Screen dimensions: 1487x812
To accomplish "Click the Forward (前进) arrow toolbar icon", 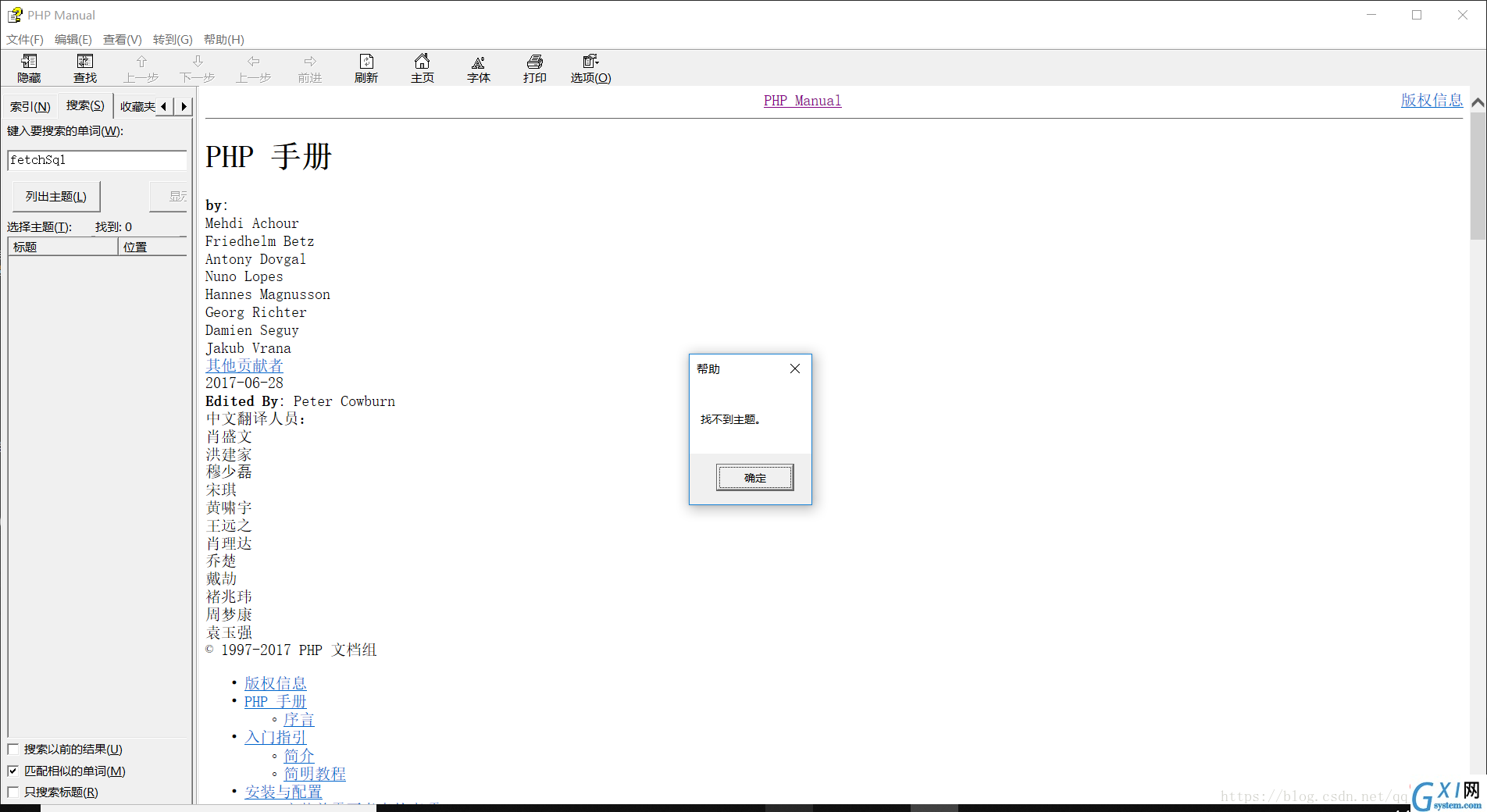I will coord(310,69).
